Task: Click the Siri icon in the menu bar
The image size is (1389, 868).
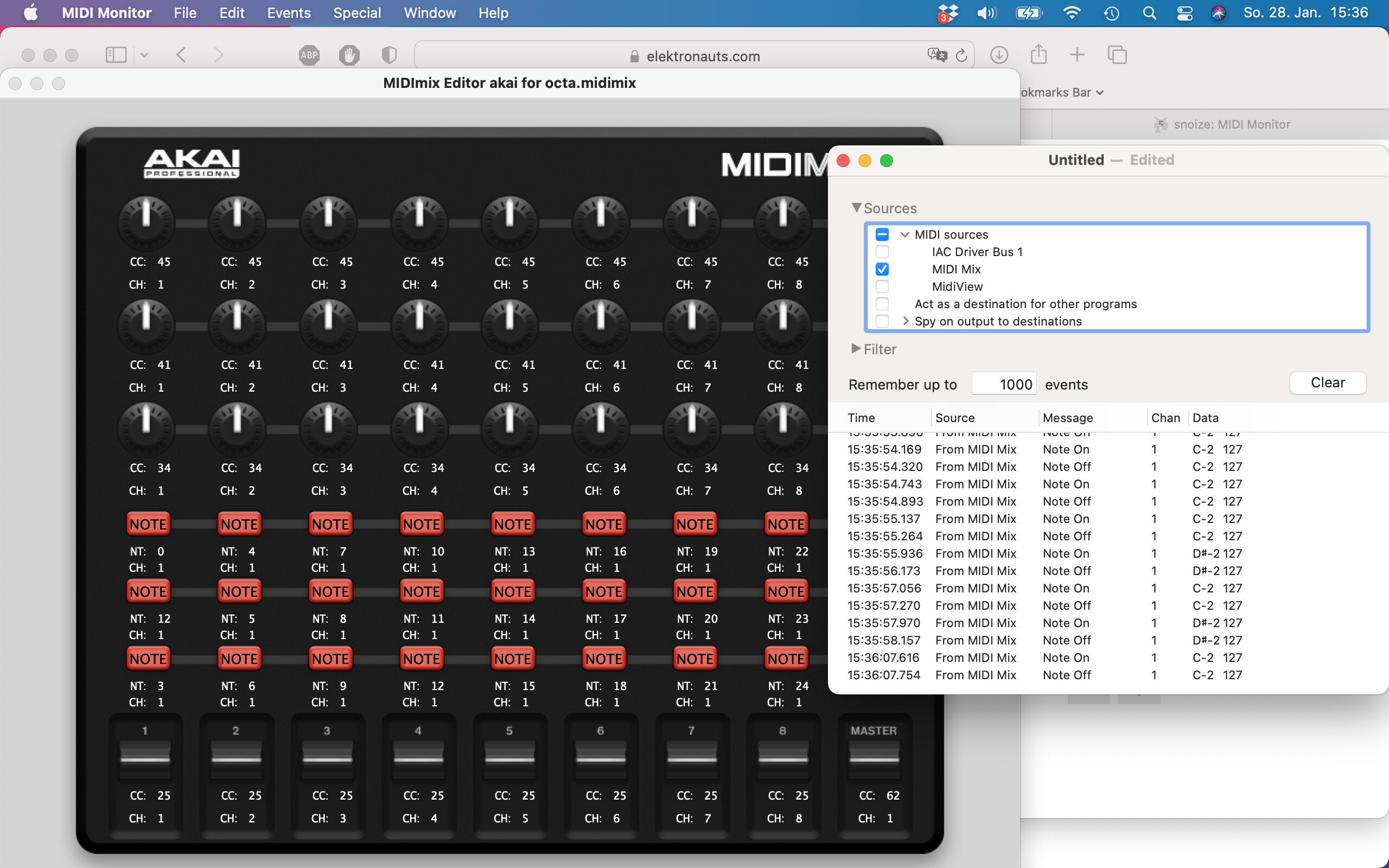Action: coord(1219,12)
